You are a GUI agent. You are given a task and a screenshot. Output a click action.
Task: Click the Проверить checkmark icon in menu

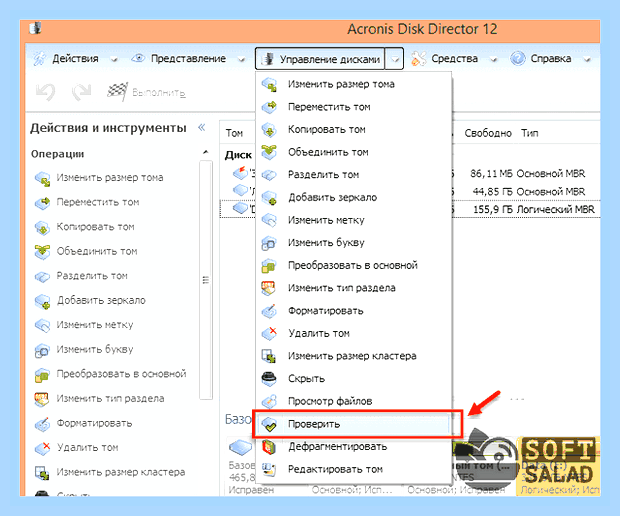coord(269,424)
